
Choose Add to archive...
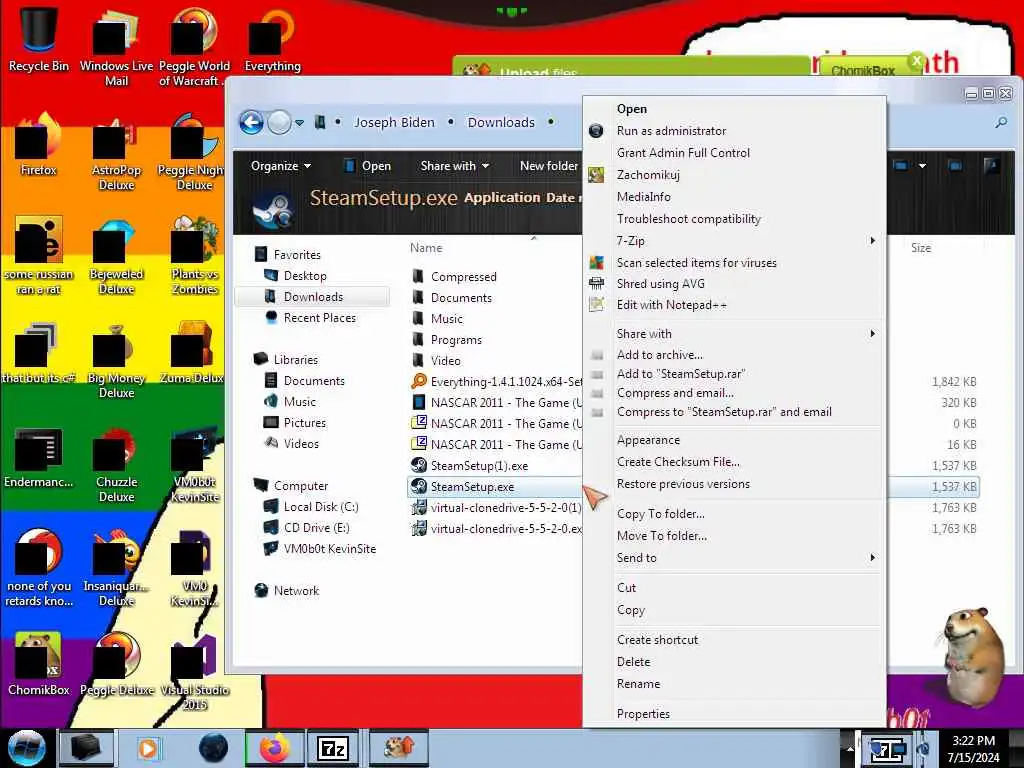[734, 355]
